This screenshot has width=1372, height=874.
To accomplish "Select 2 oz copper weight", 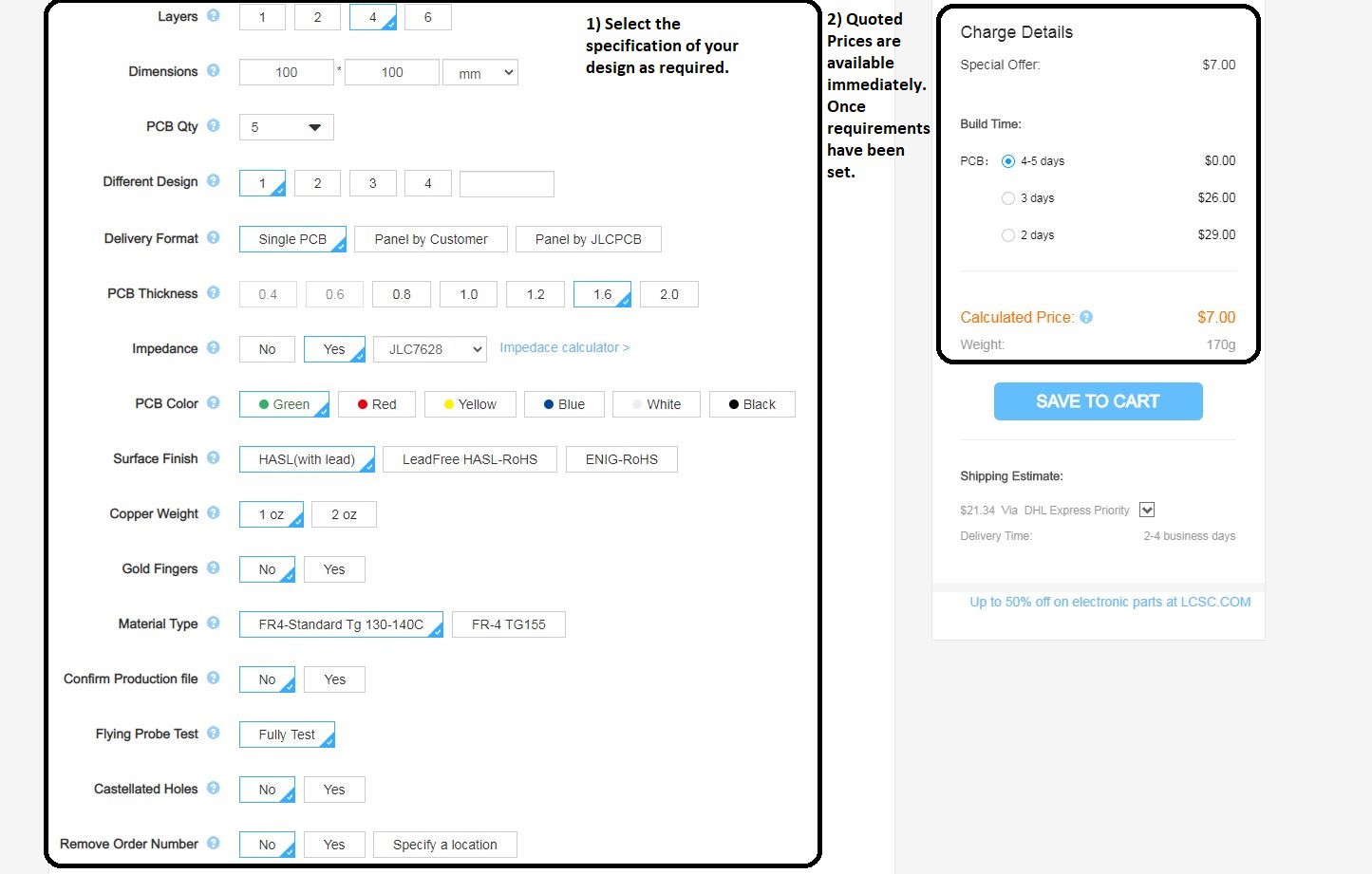I will pyautogui.click(x=344, y=514).
